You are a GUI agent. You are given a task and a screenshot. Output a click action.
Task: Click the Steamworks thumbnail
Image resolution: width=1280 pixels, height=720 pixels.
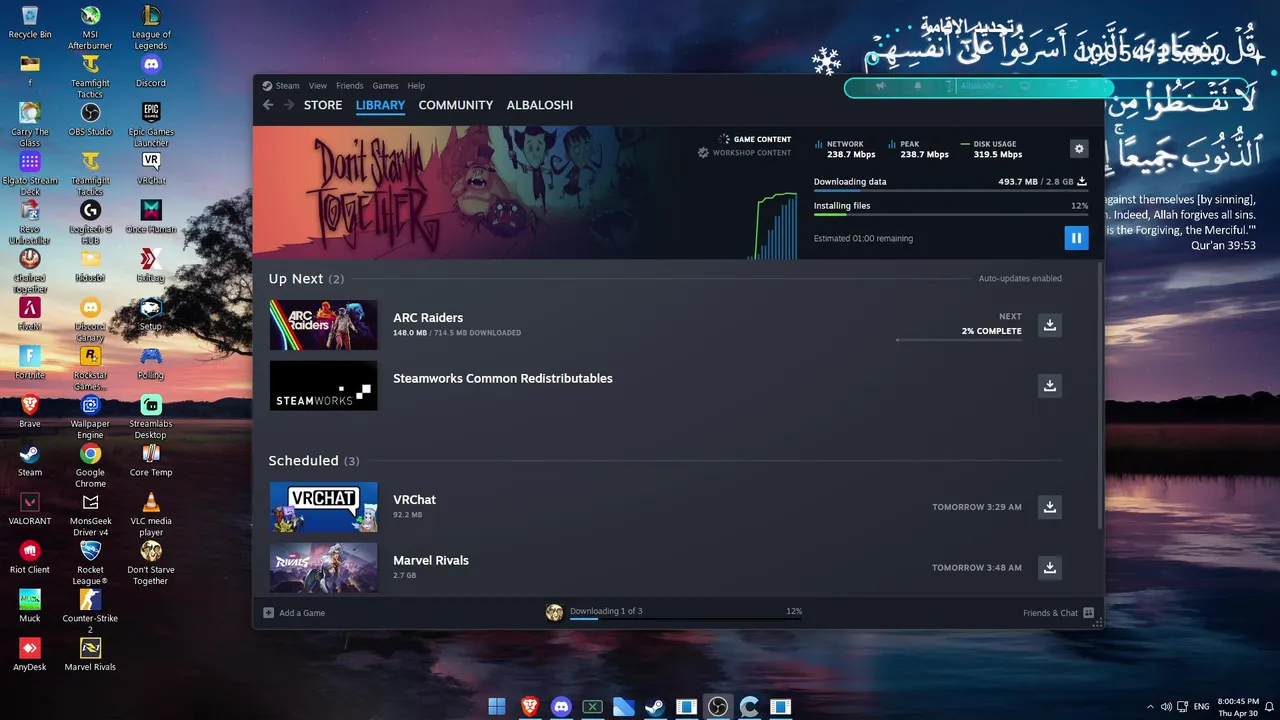click(x=323, y=385)
